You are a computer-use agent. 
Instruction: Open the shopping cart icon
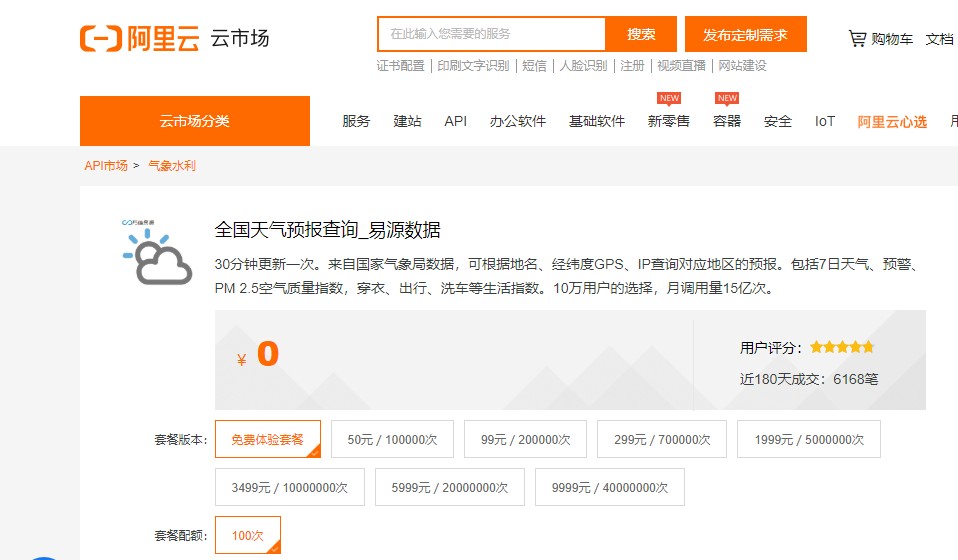(x=857, y=38)
